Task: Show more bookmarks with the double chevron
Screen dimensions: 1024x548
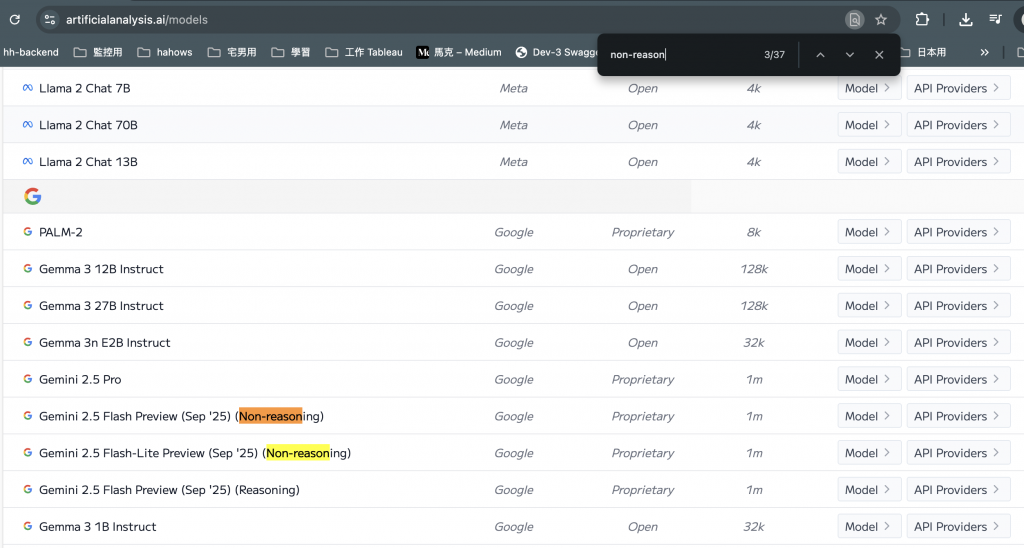Action: 984,52
